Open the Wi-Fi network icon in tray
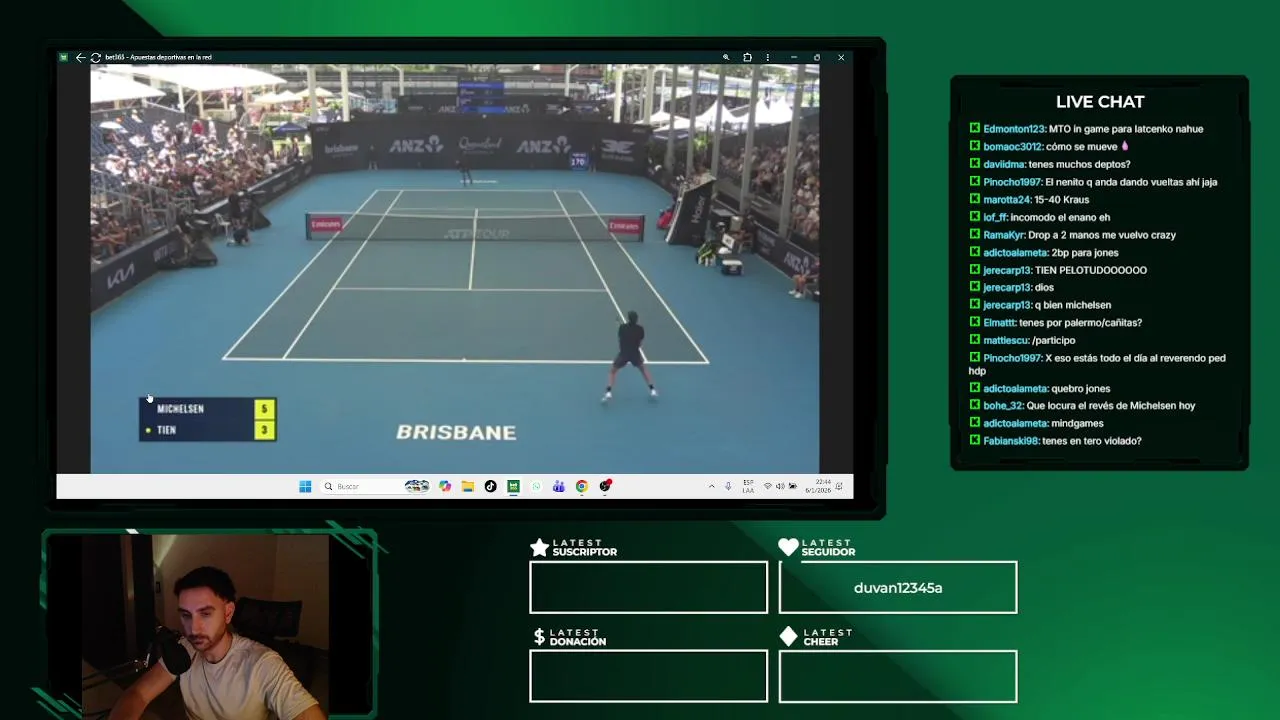 (x=768, y=486)
